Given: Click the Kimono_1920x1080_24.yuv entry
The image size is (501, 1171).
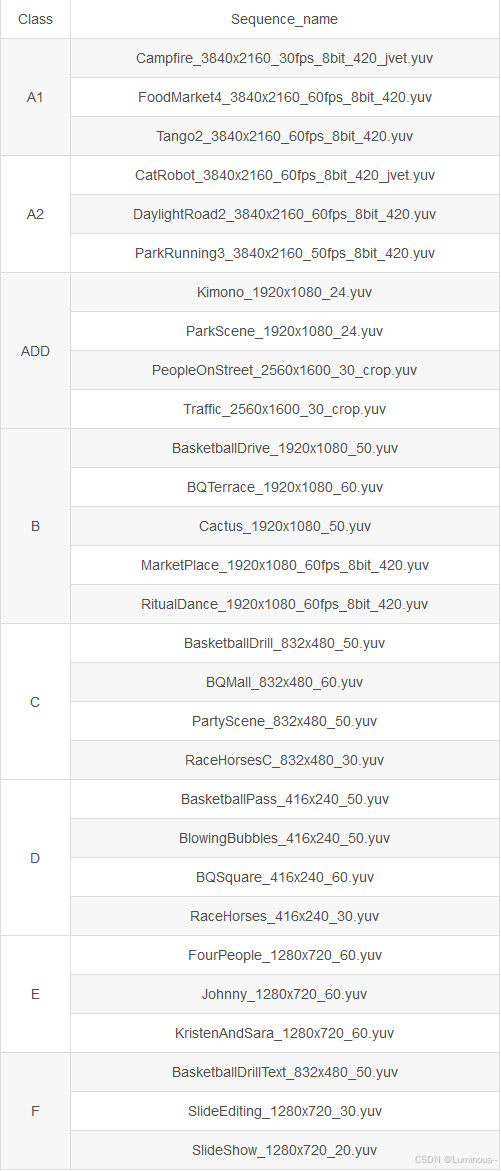Looking at the screenshot, I should [x=284, y=292].
